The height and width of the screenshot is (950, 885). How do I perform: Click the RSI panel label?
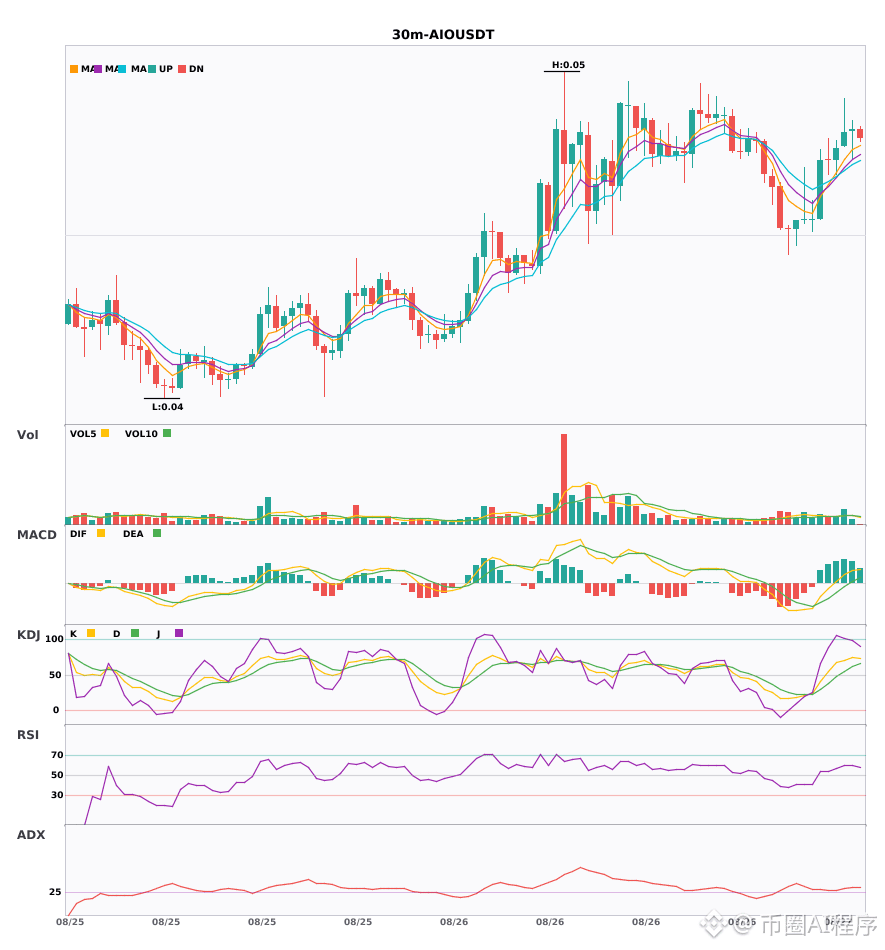(28, 735)
